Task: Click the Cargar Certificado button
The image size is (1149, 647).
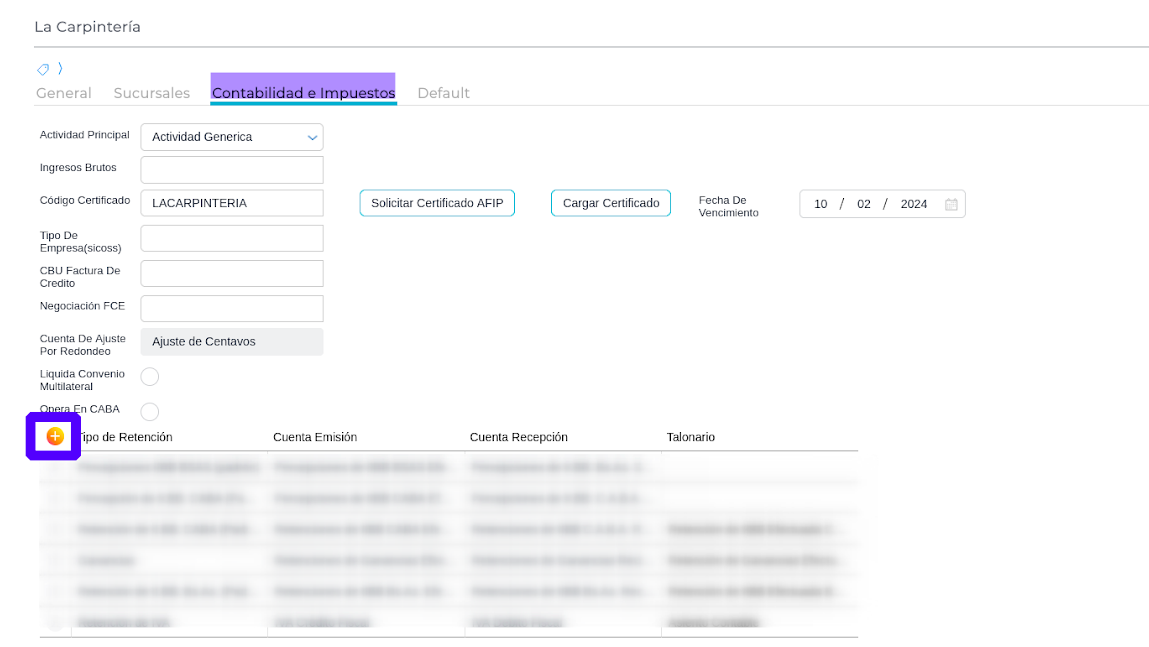Action: [611, 203]
